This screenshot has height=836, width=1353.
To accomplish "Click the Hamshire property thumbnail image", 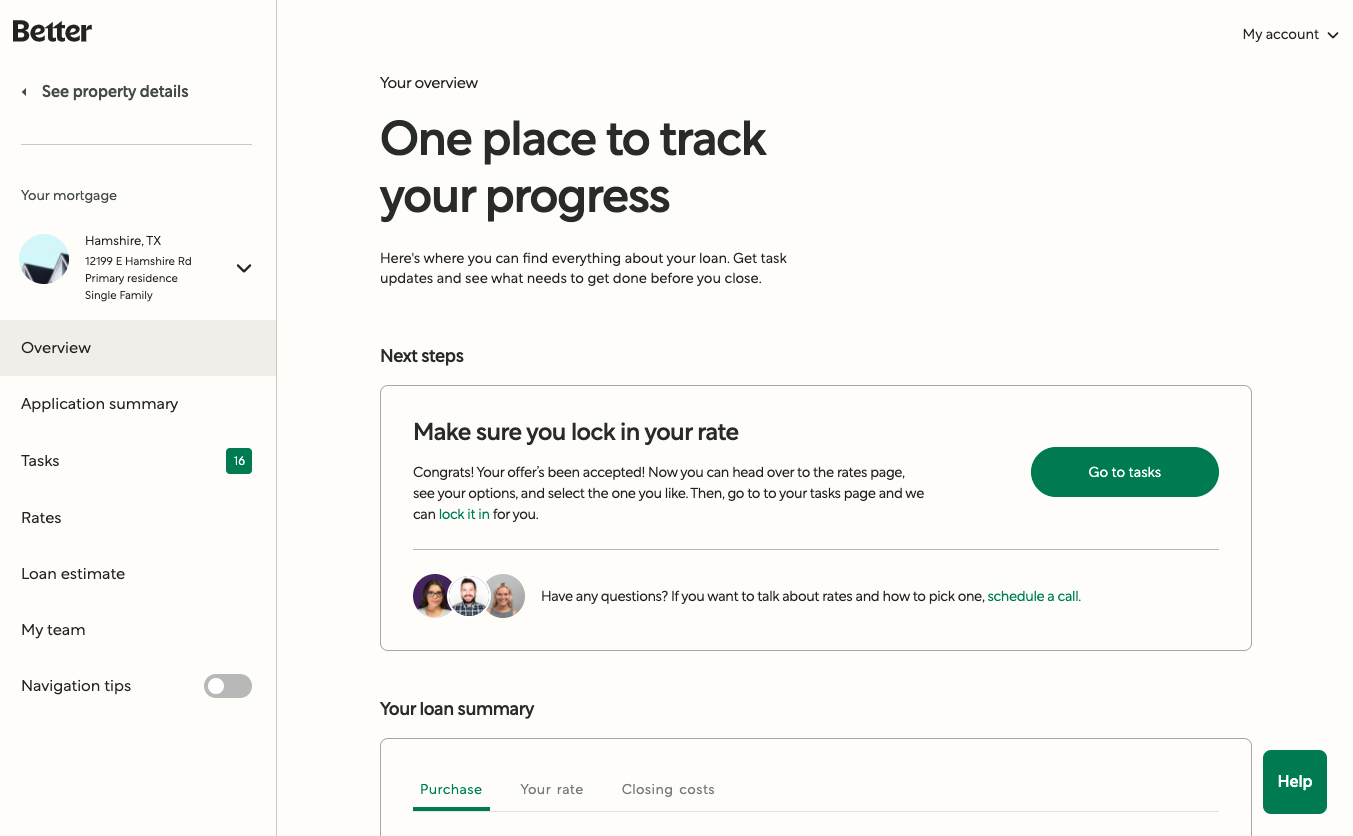I will (x=44, y=259).
